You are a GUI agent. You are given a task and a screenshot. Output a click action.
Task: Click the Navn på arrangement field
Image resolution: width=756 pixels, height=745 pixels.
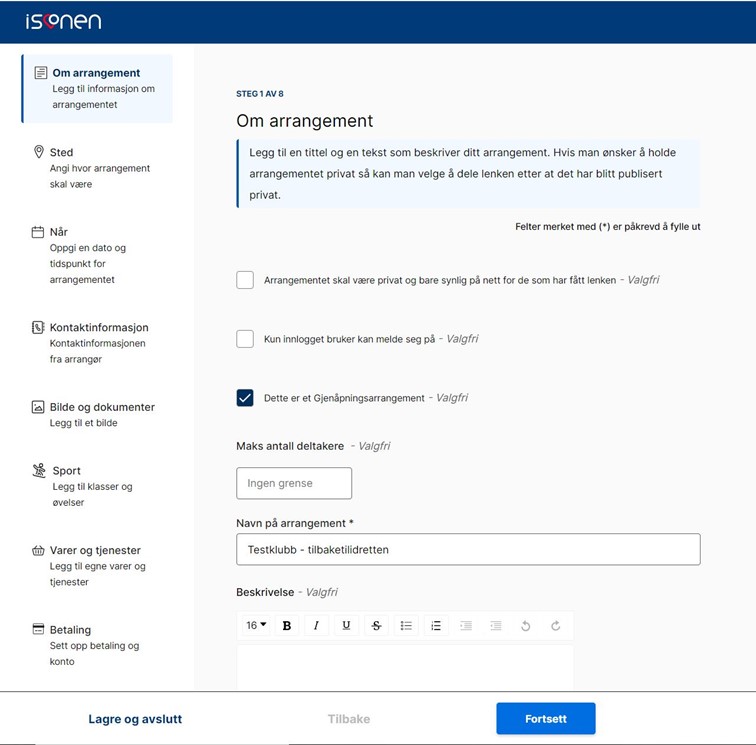[468, 549]
